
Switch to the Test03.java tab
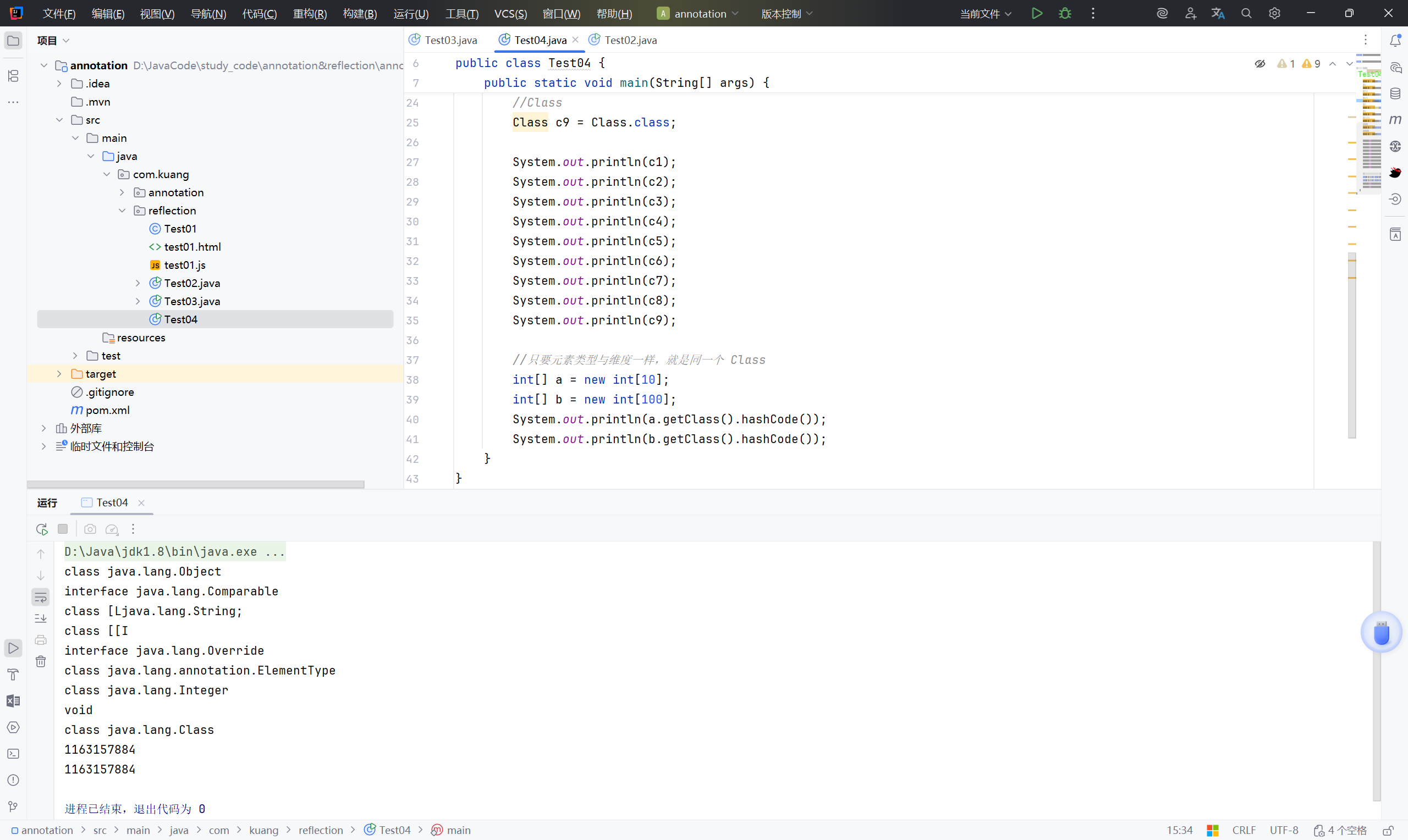coord(450,40)
